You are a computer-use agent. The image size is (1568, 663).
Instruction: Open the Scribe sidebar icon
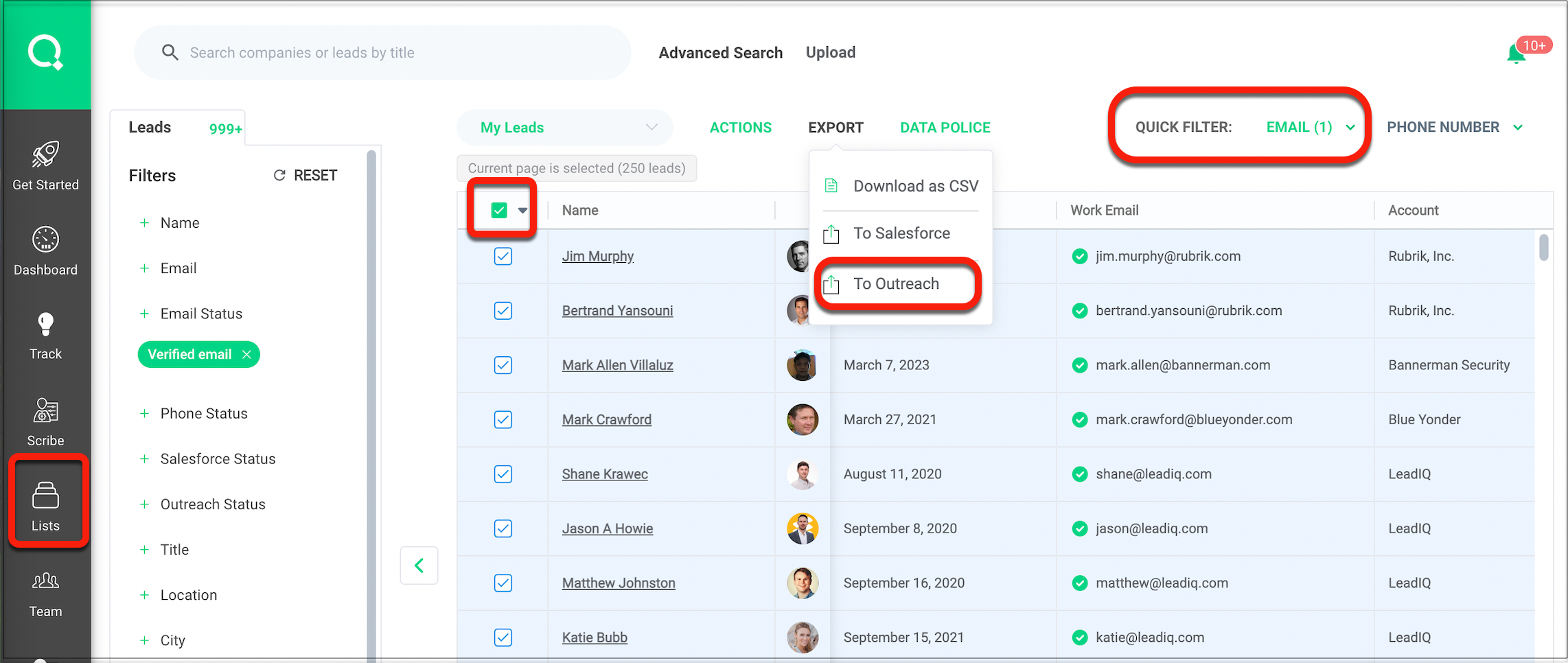tap(45, 411)
